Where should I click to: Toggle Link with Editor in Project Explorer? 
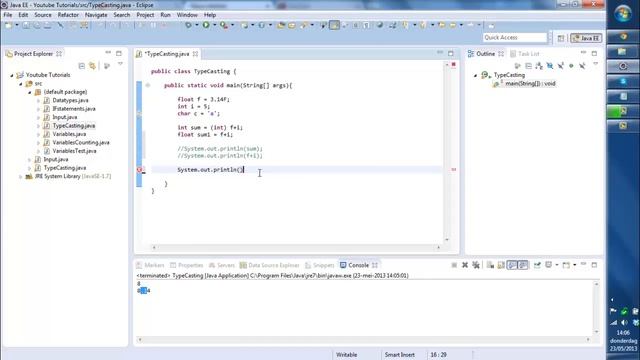tap(93, 66)
